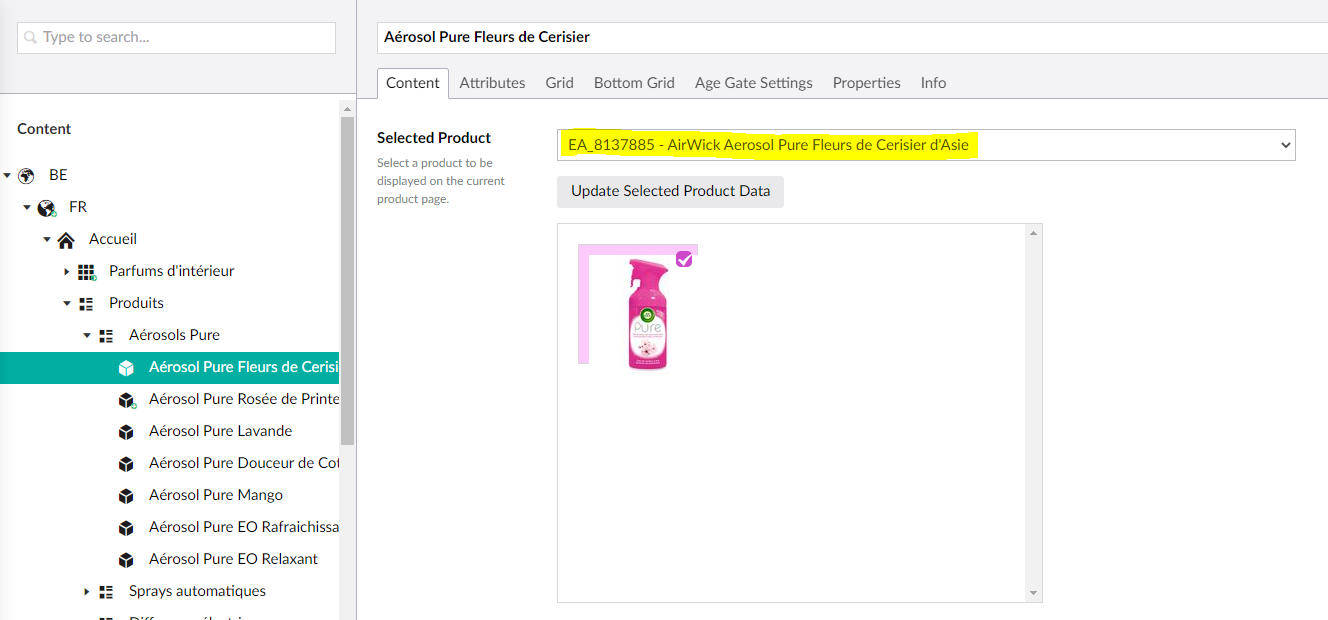Image resolution: width=1328 pixels, height=620 pixels.
Task: Click the FR label in the tree
Action: [78, 207]
